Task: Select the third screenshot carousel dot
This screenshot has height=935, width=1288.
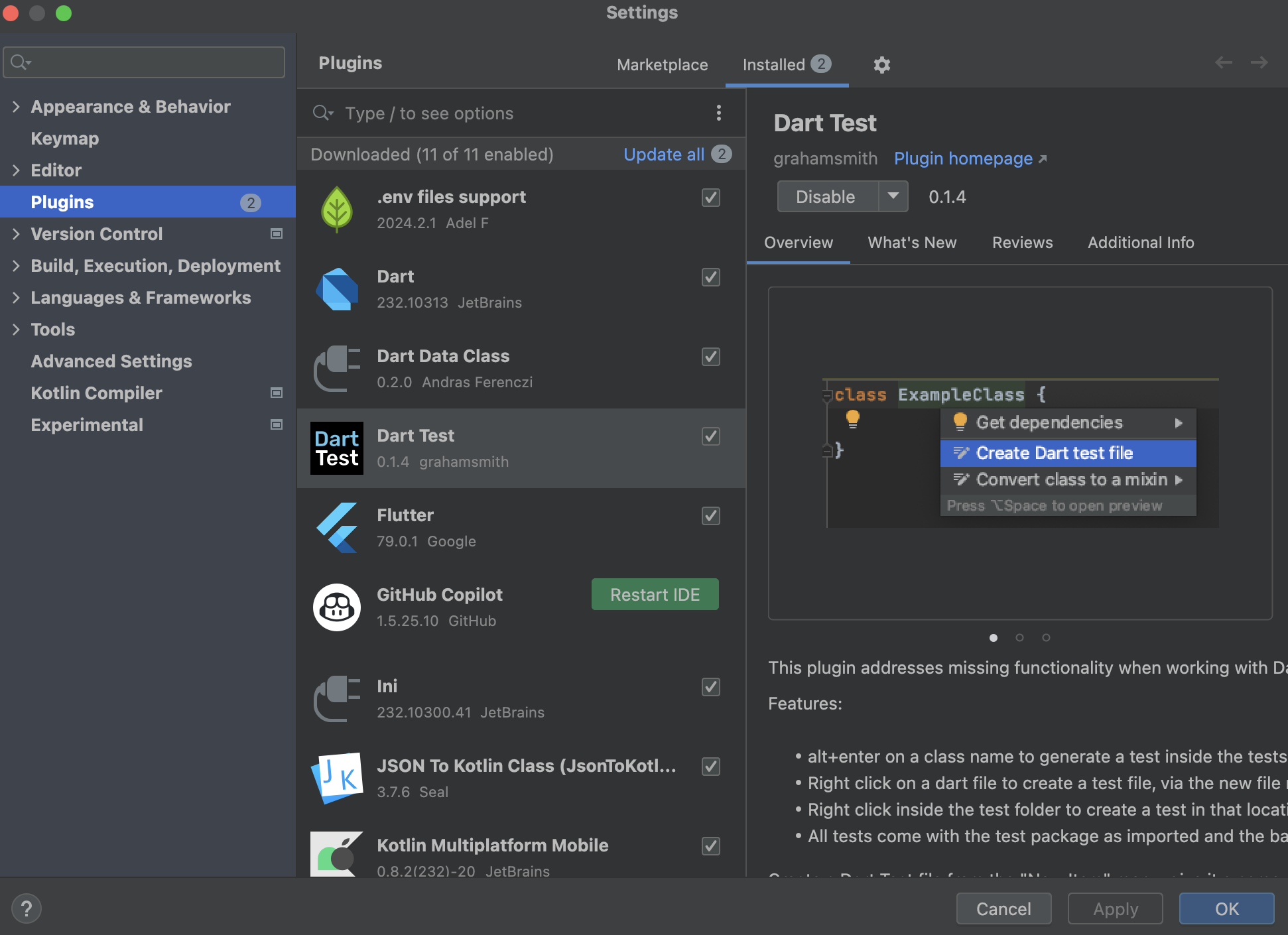Action: point(1046,637)
